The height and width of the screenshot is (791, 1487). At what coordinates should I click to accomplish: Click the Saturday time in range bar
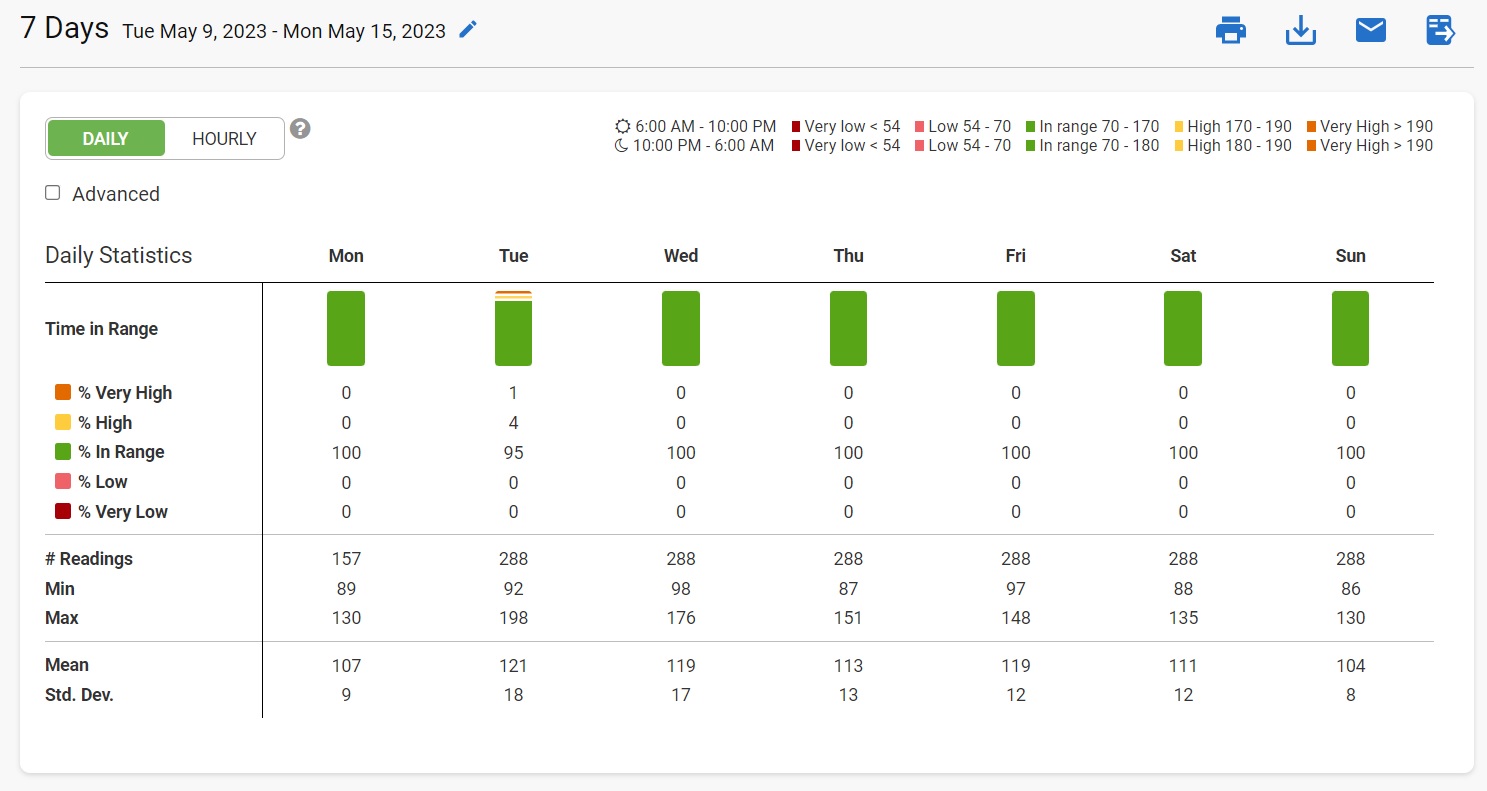point(1183,329)
